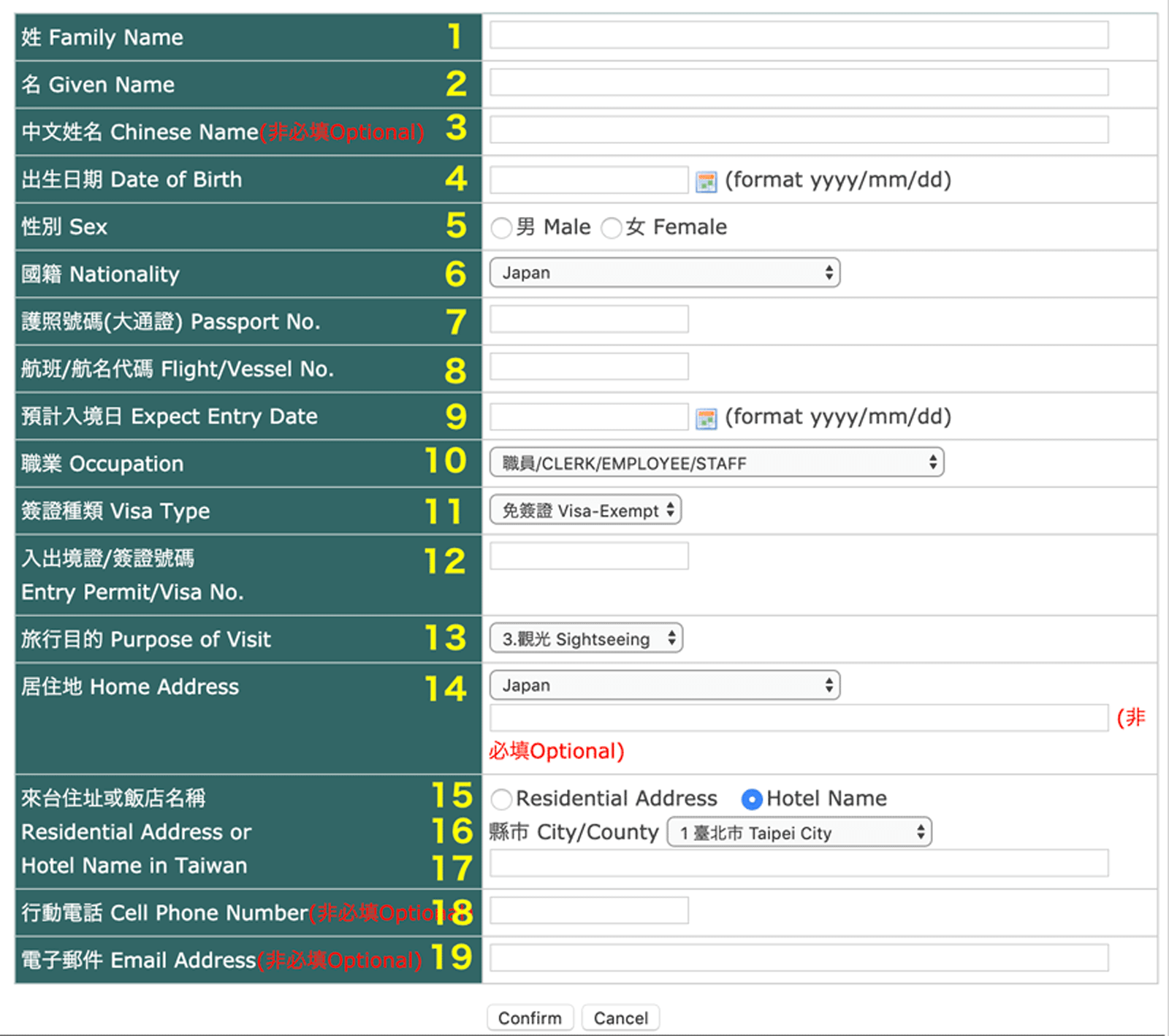This screenshot has height=1036, width=1169.
Task: Open the Home Address country dropdown
Action: point(665,685)
